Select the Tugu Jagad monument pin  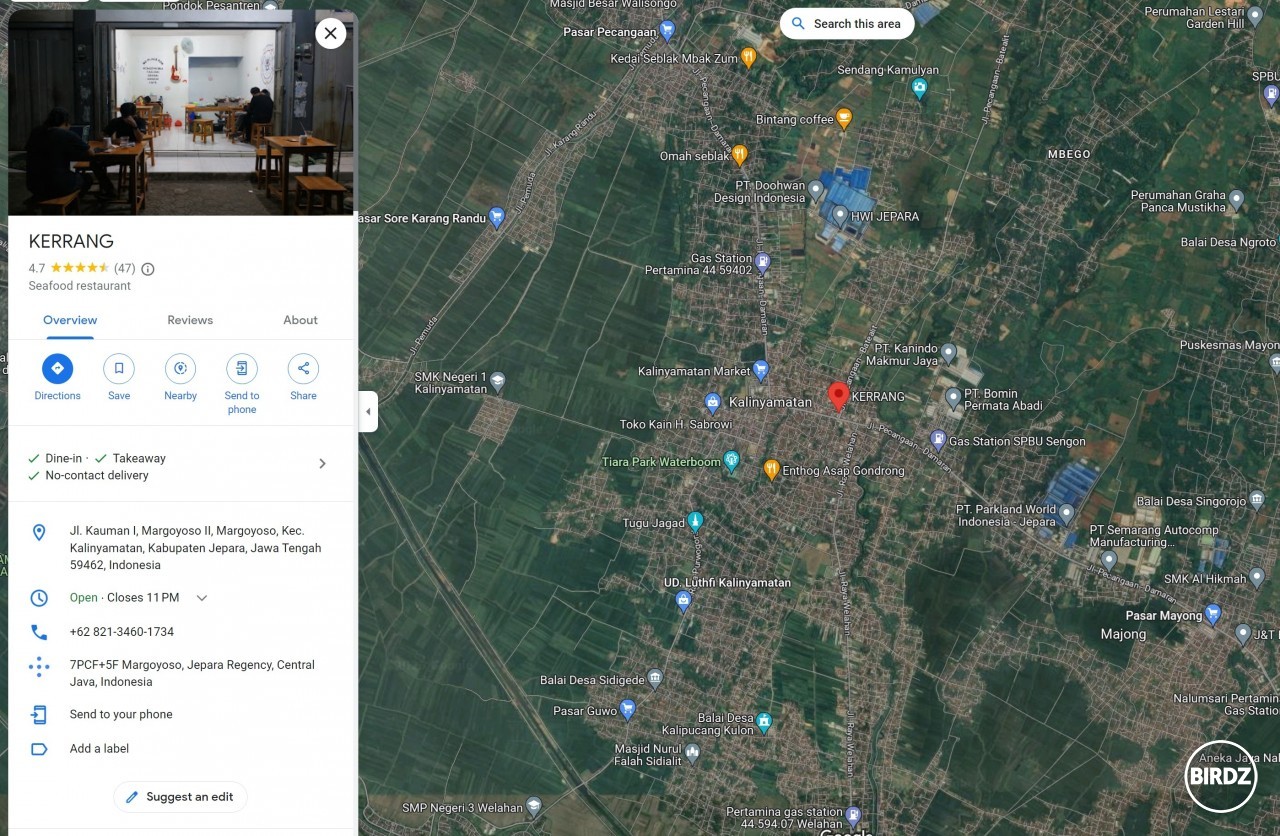click(x=695, y=522)
